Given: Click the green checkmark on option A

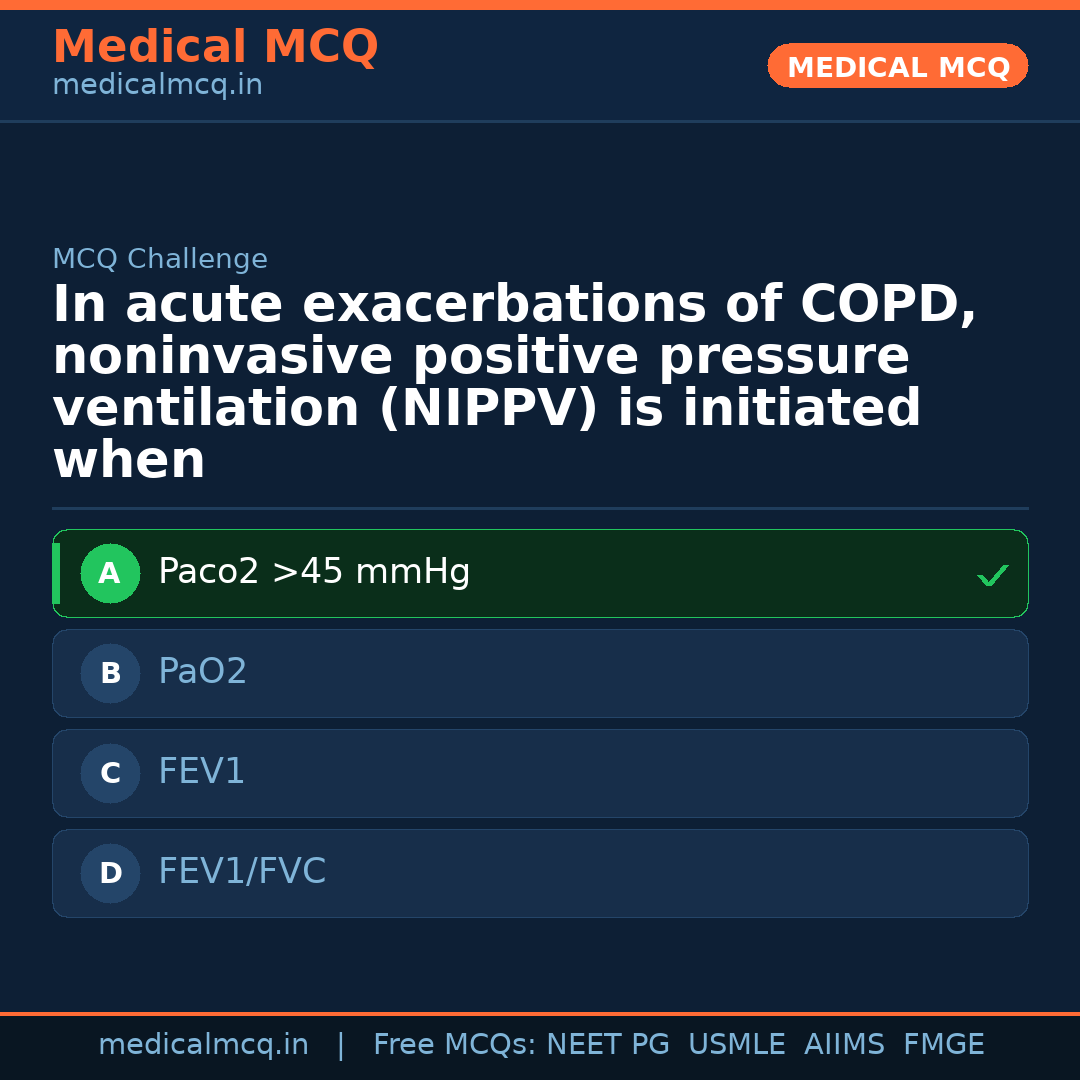Looking at the screenshot, I should pos(992,575).
